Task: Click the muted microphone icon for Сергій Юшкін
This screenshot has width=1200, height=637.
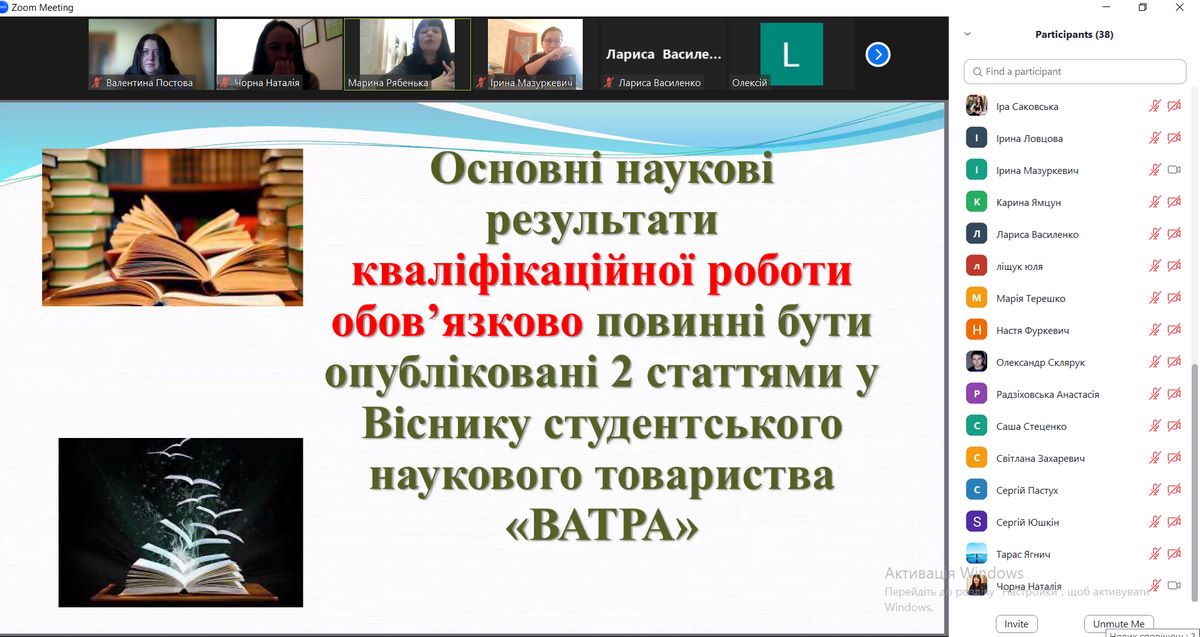Action: tap(1155, 522)
